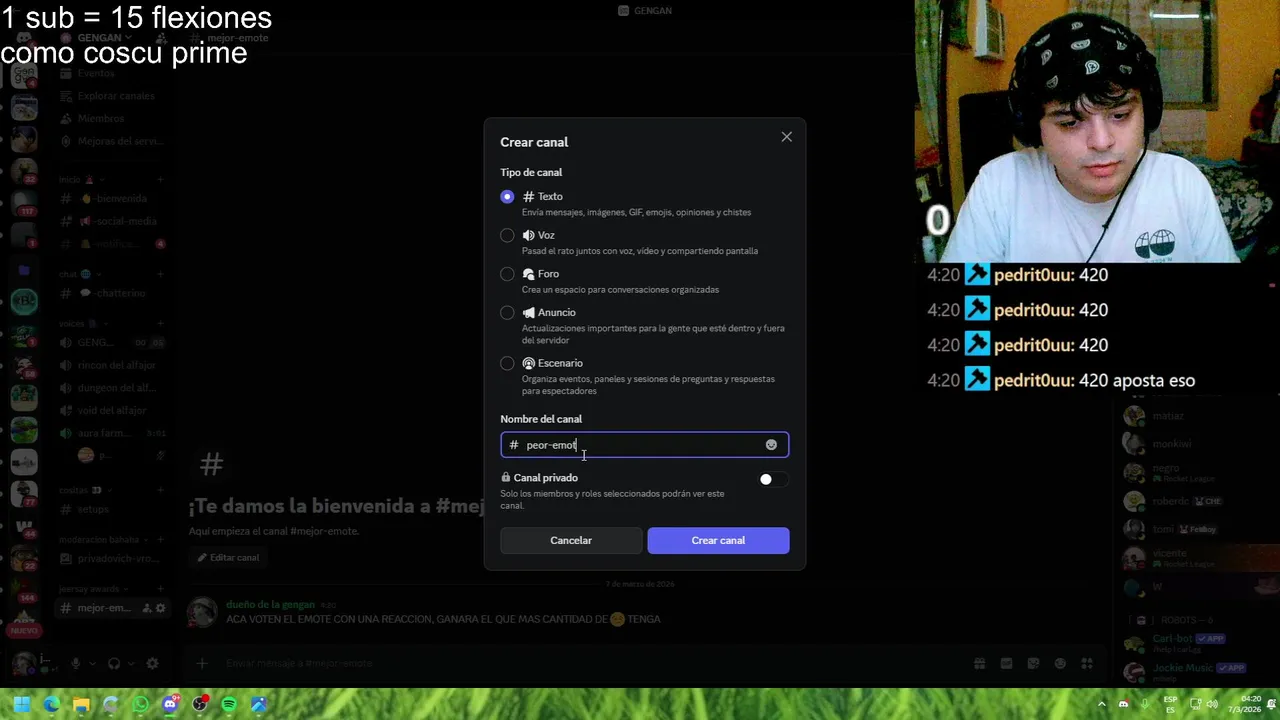Click the Cancelar button
Viewport: 1280px width, 720px height.
click(571, 541)
